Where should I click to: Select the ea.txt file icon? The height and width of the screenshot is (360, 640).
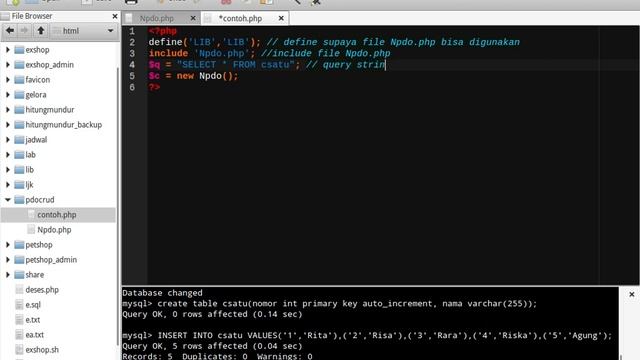[x=19, y=335]
